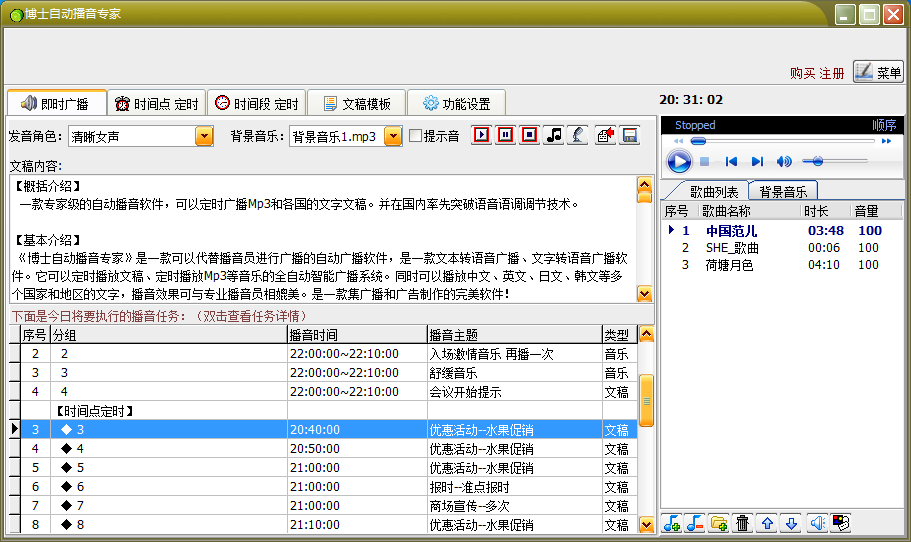The image size is (911, 542).
Task: Click the 注册 register link
Action: point(832,73)
